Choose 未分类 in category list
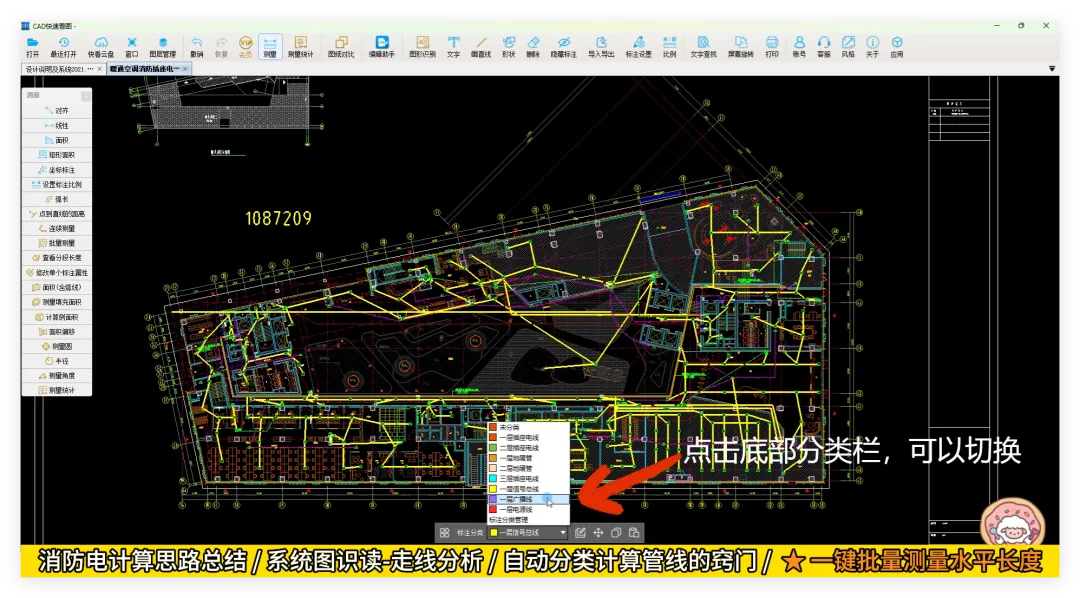This screenshot has height=598, width=1080. point(528,427)
